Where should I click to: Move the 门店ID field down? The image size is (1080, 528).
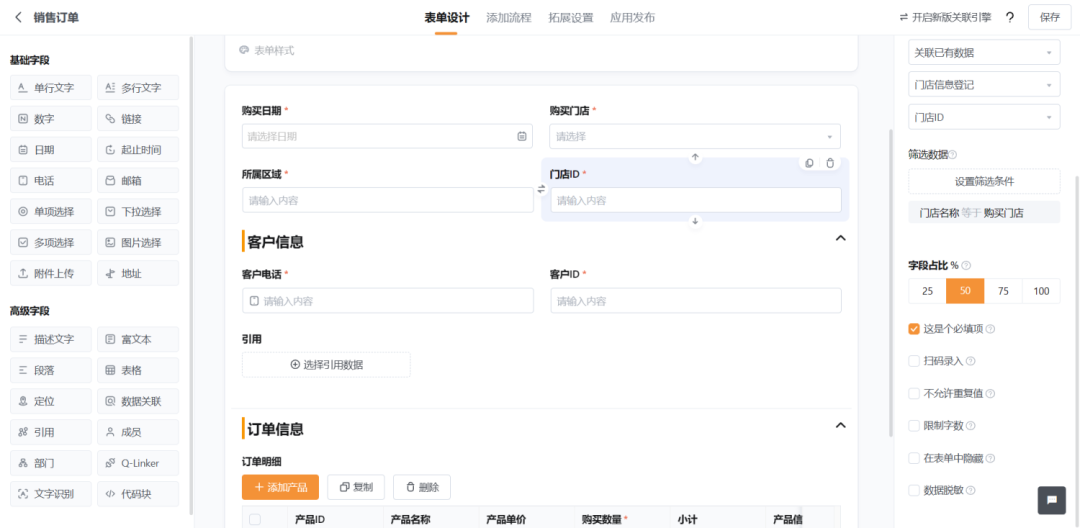(695, 221)
